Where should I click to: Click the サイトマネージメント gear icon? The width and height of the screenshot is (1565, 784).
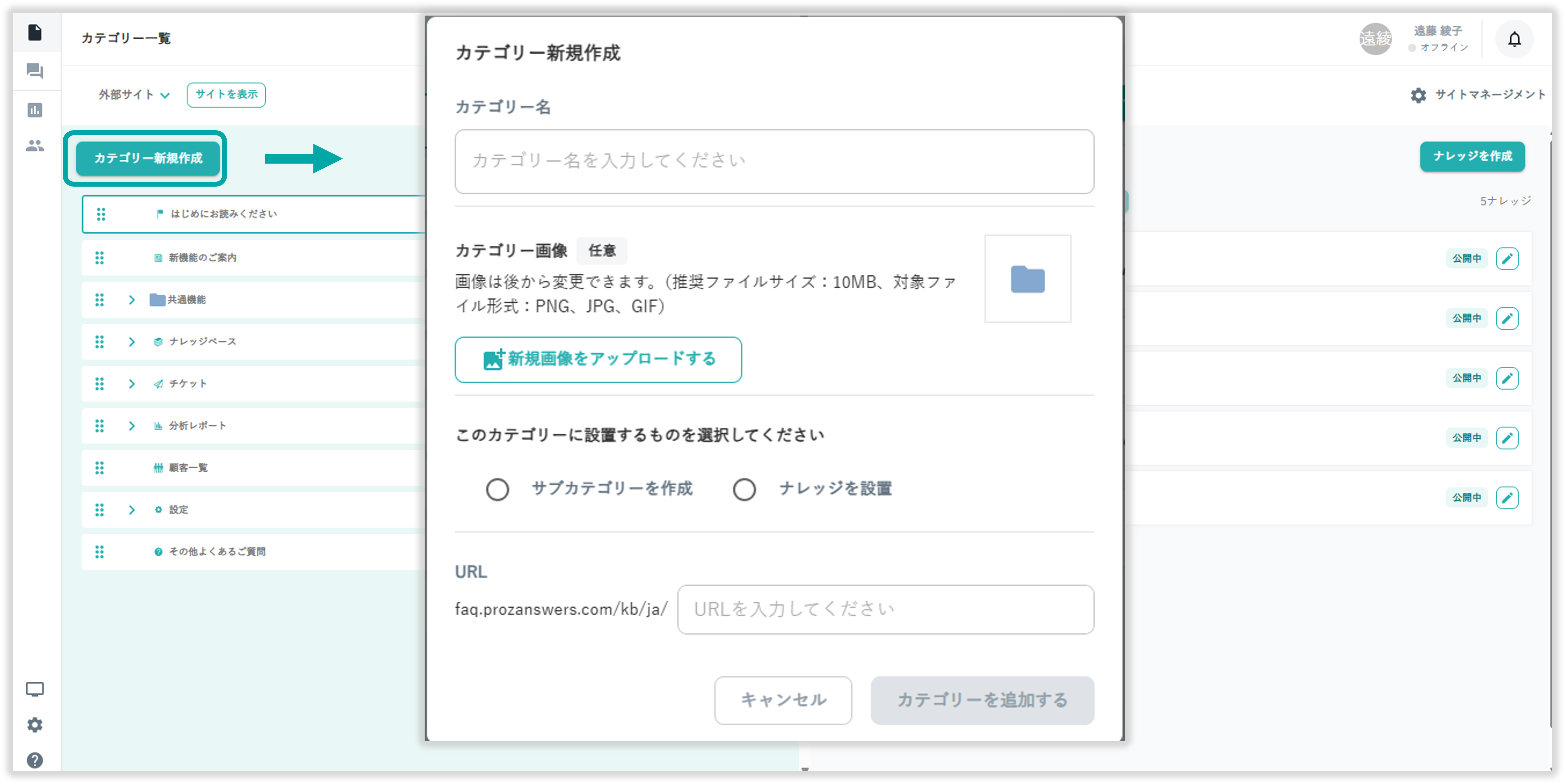point(1418,95)
